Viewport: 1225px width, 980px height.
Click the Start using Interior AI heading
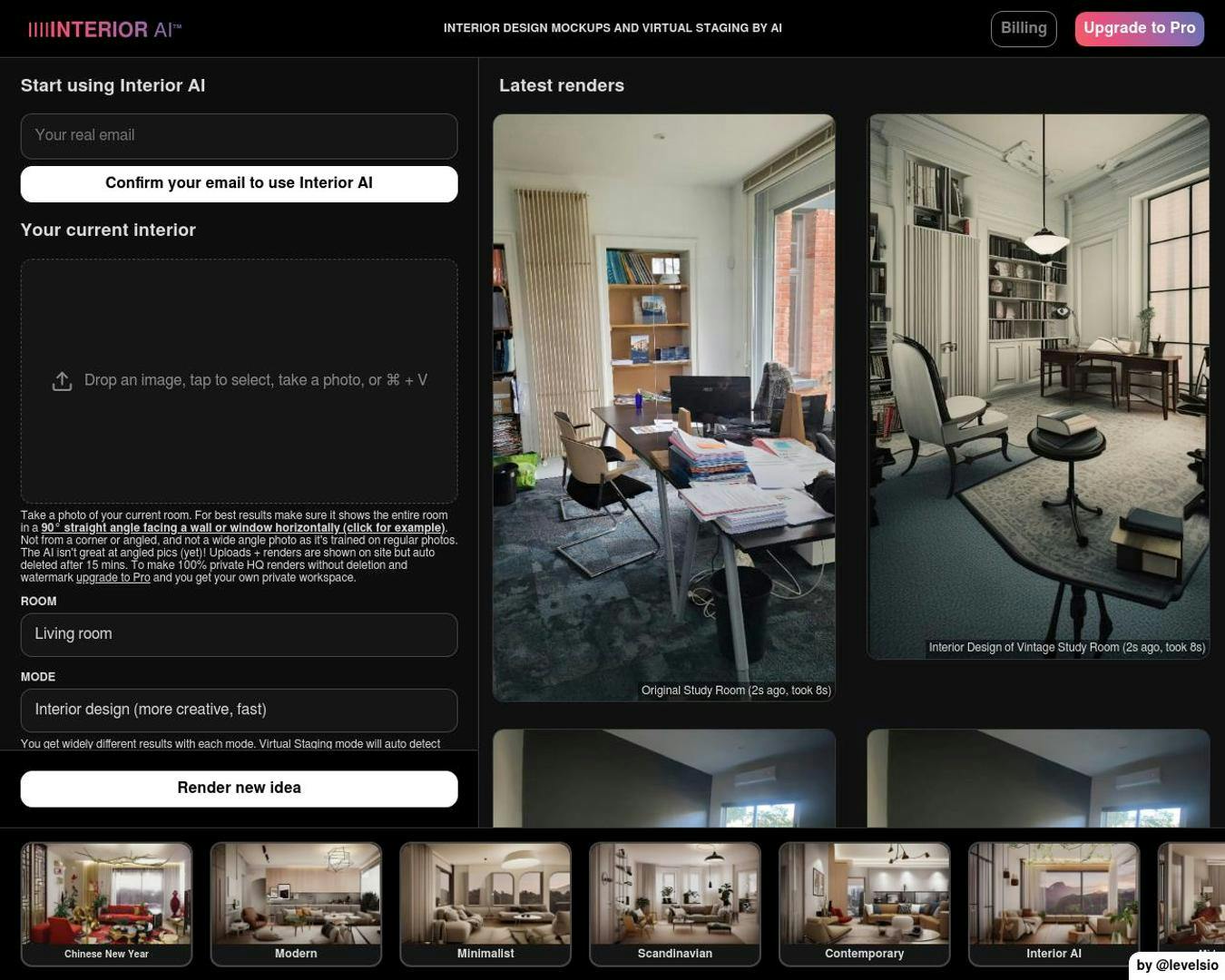click(x=113, y=86)
